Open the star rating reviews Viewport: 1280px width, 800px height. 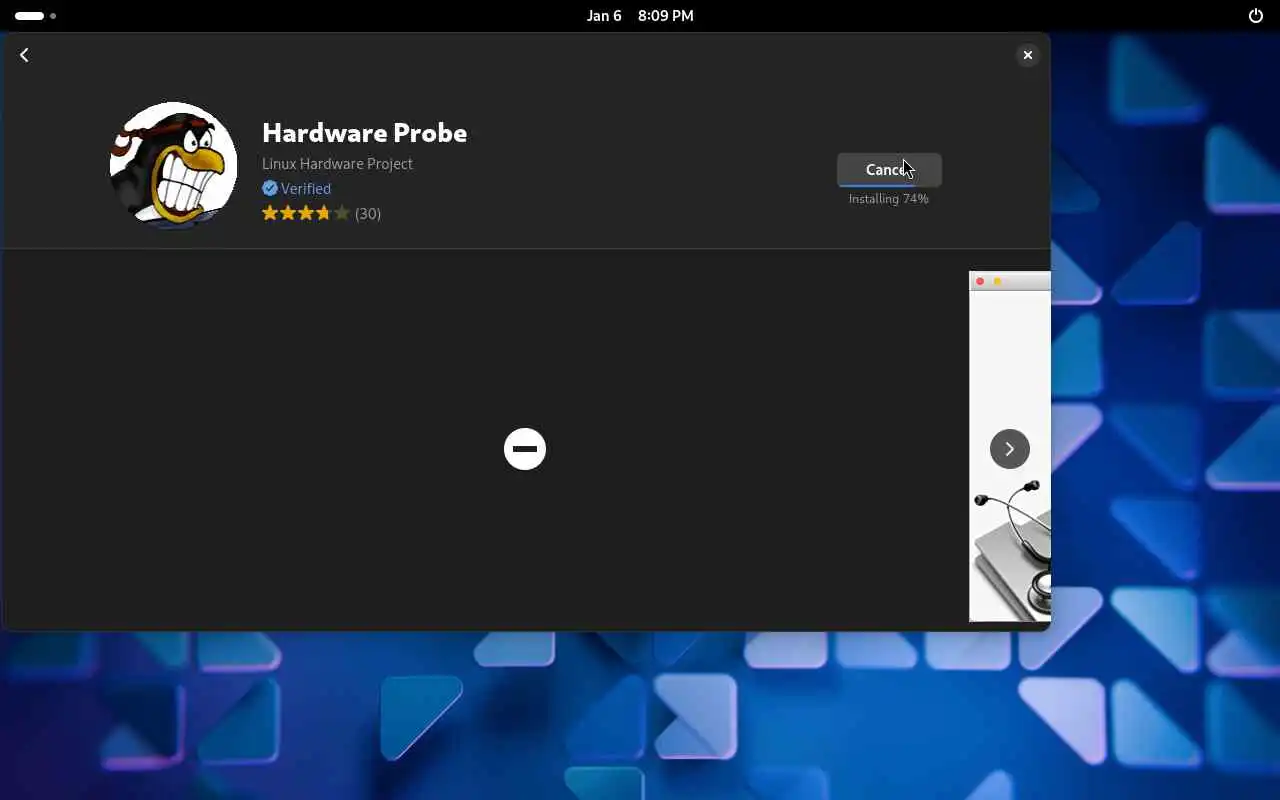pos(306,213)
